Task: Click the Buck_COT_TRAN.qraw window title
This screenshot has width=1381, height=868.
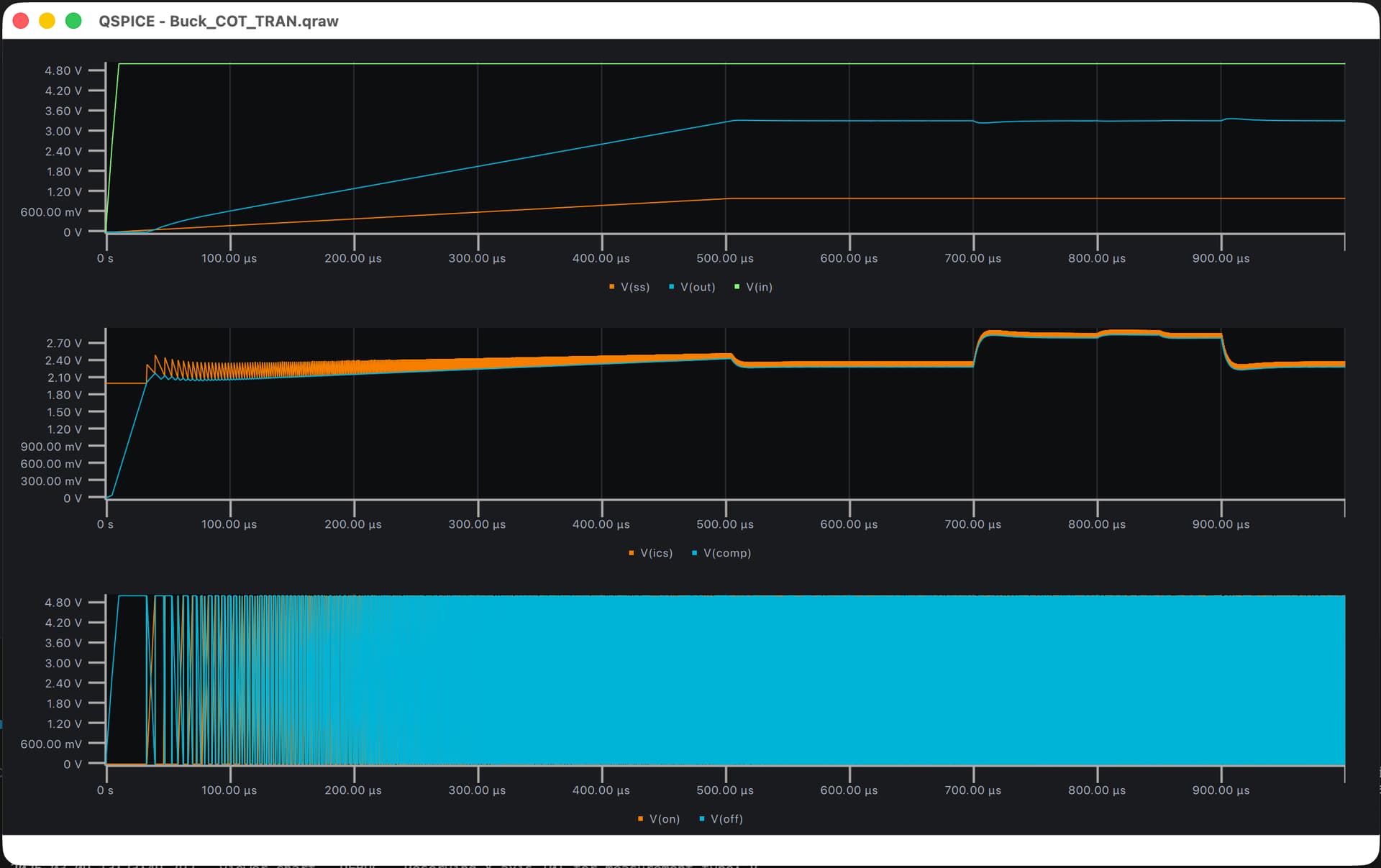Action: point(219,21)
